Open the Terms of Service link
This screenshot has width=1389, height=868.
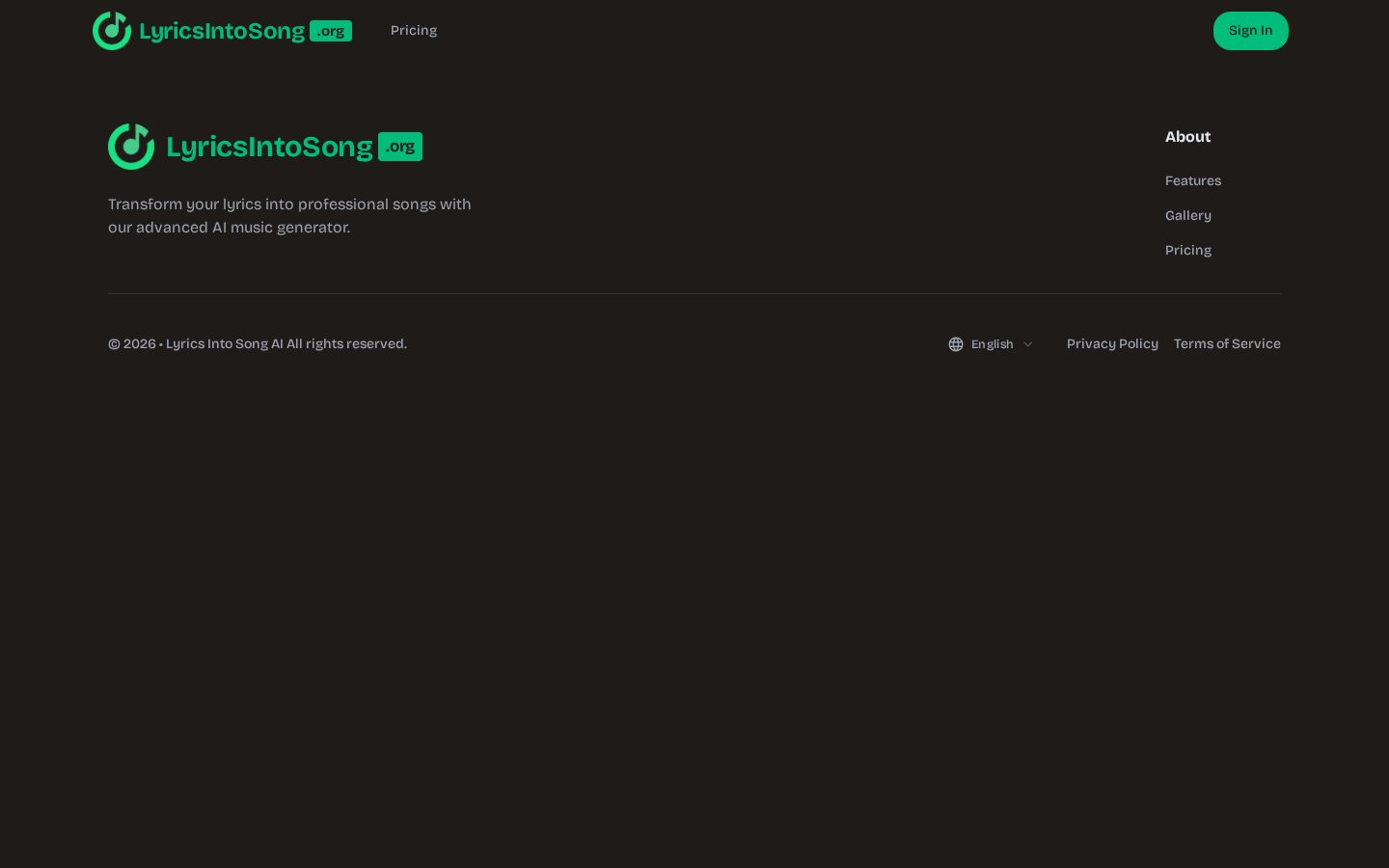pos(1227,344)
